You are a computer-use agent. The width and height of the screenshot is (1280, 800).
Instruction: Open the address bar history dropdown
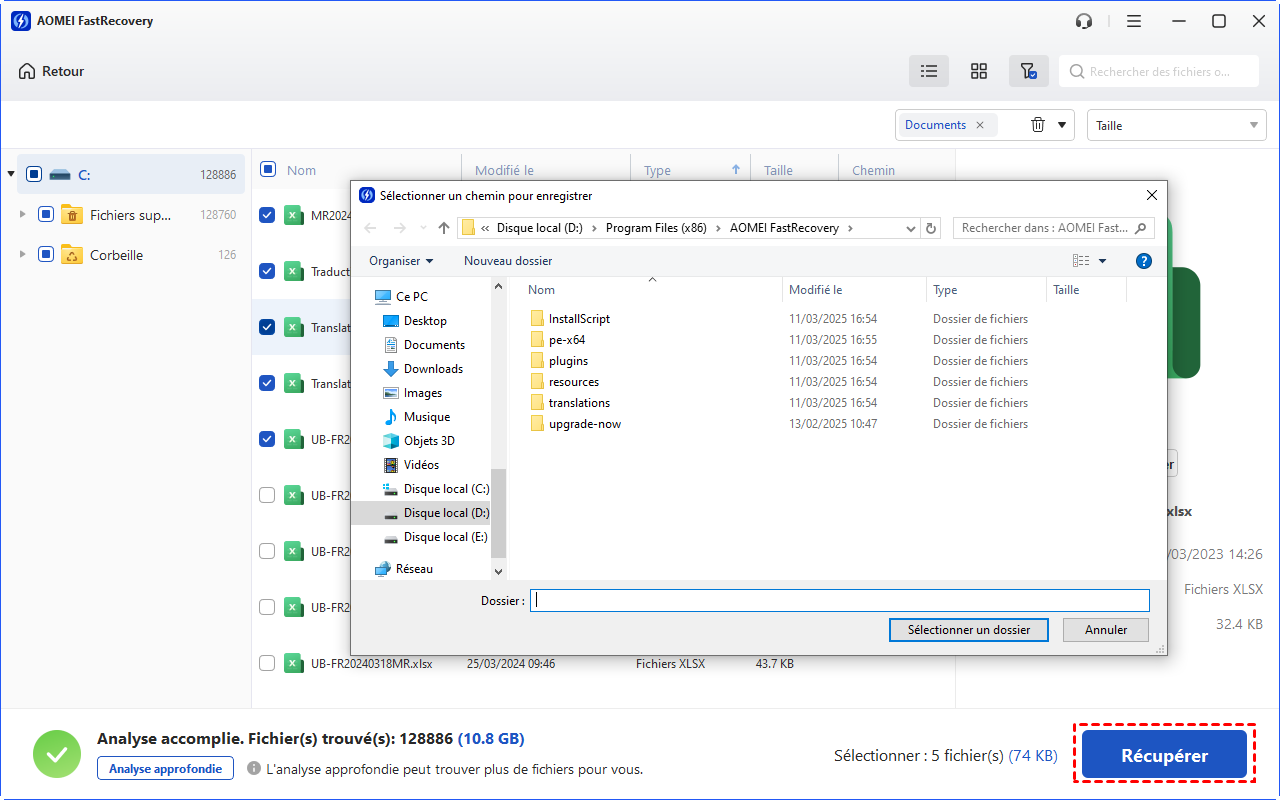point(910,228)
